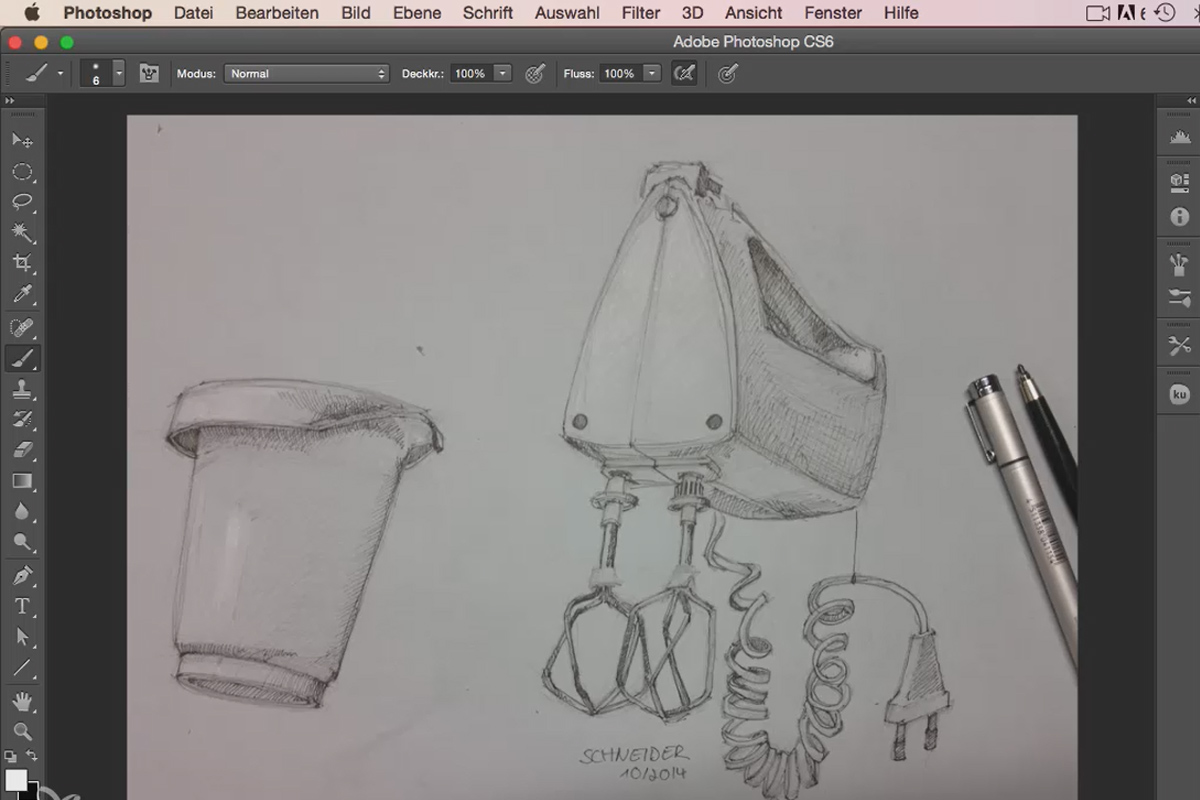Select the Pen tool
The height and width of the screenshot is (800, 1200).
[x=22, y=574]
